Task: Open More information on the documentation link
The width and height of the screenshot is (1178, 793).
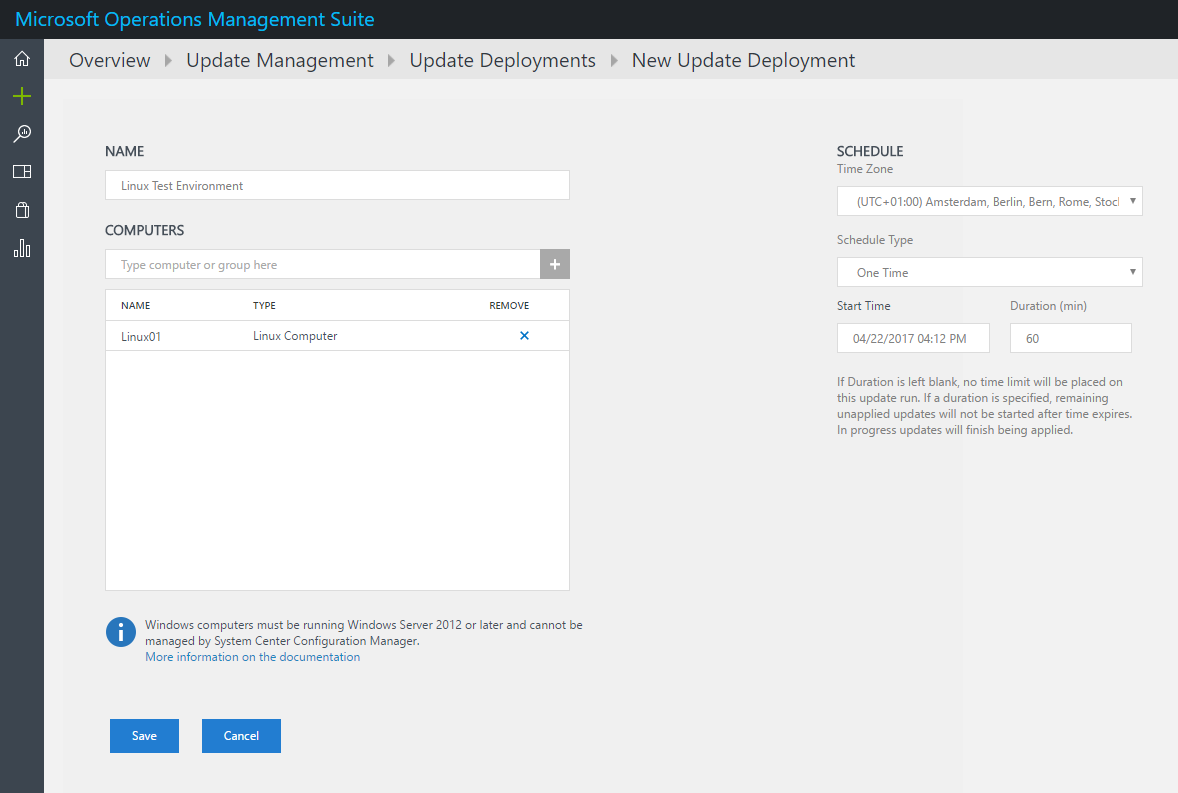Action: pyautogui.click(x=252, y=657)
